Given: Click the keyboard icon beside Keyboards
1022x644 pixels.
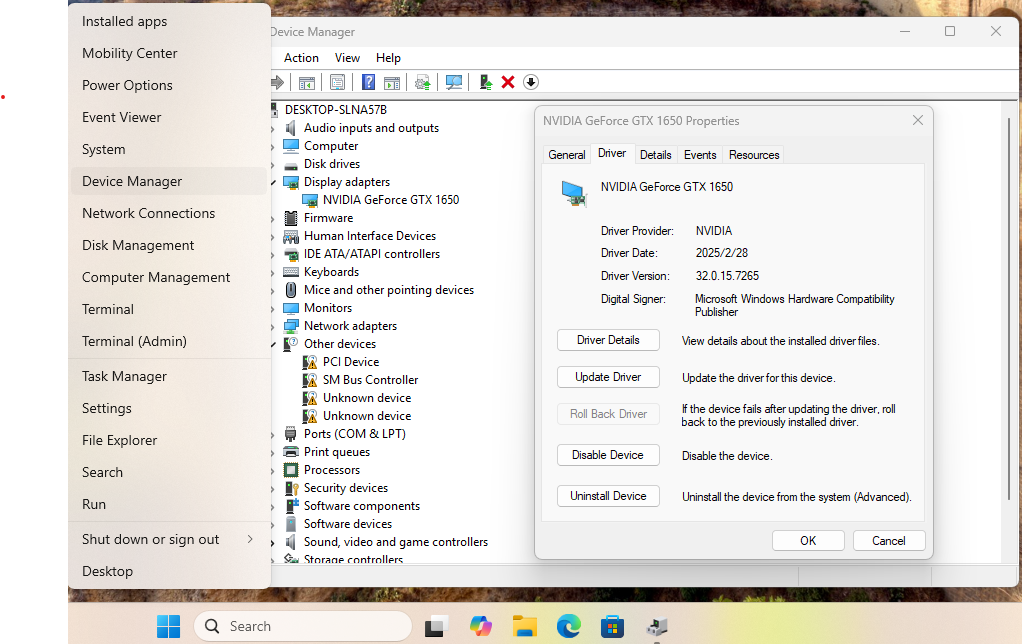Looking at the screenshot, I should click(291, 272).
